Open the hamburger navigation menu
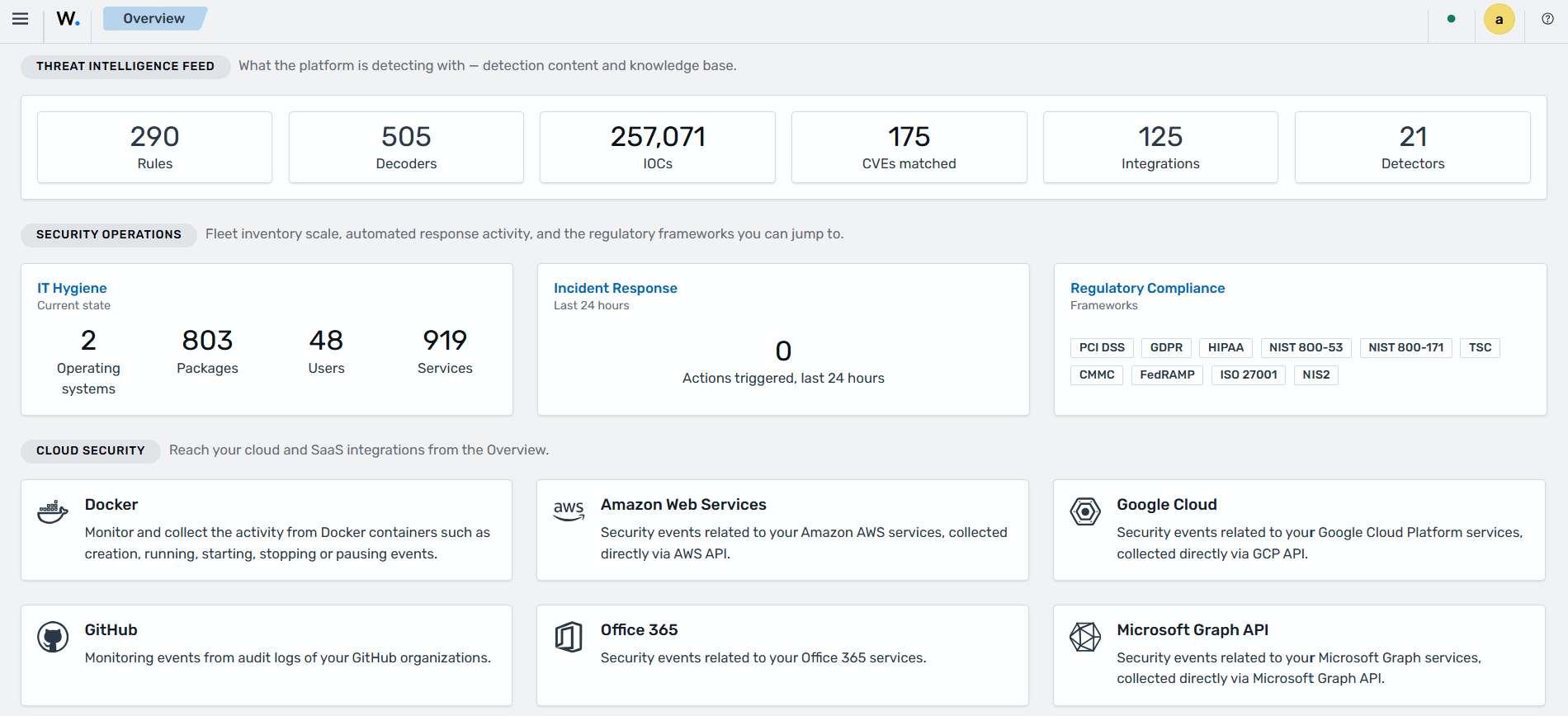 (21, 19)
